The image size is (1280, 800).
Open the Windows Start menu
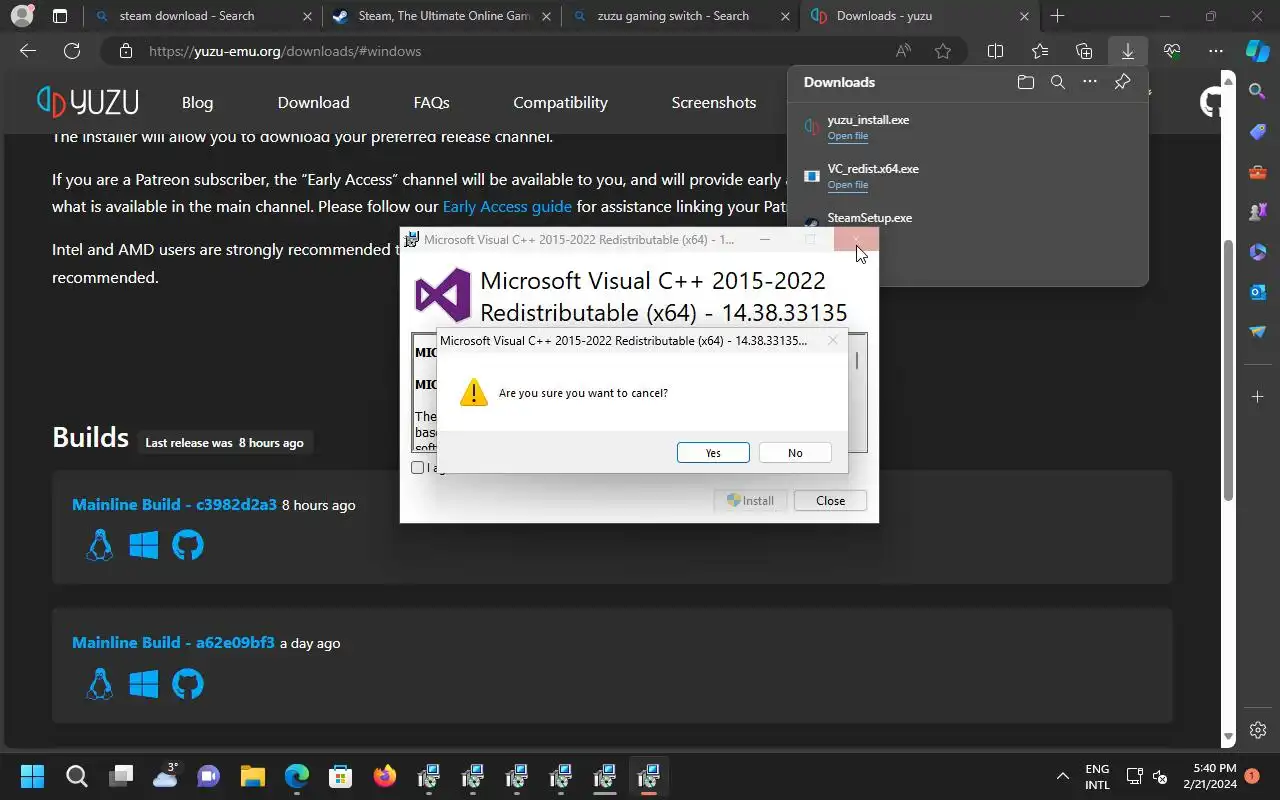(32, 776)
